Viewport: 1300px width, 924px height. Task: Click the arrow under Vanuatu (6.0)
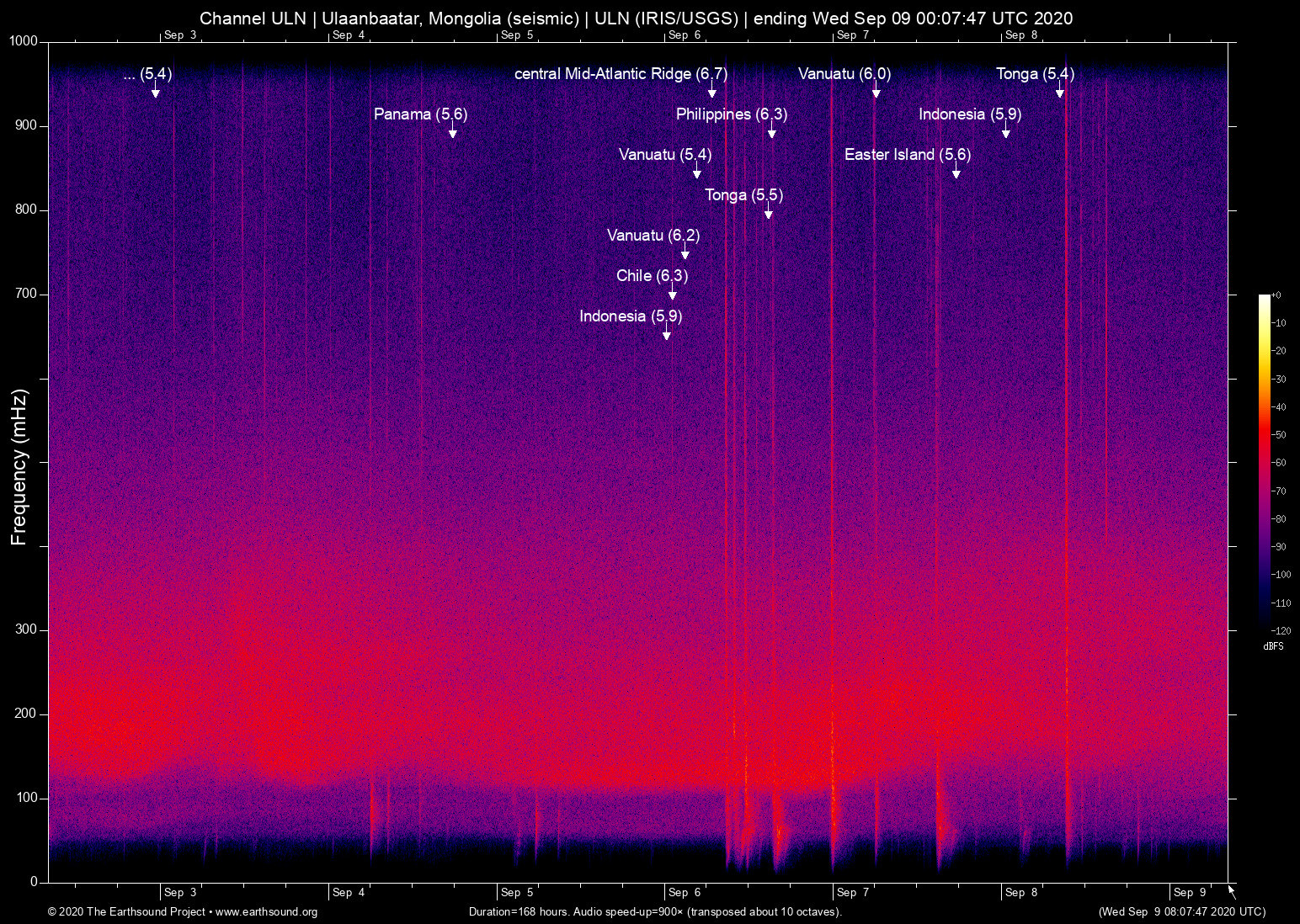(x=876, y=92)
